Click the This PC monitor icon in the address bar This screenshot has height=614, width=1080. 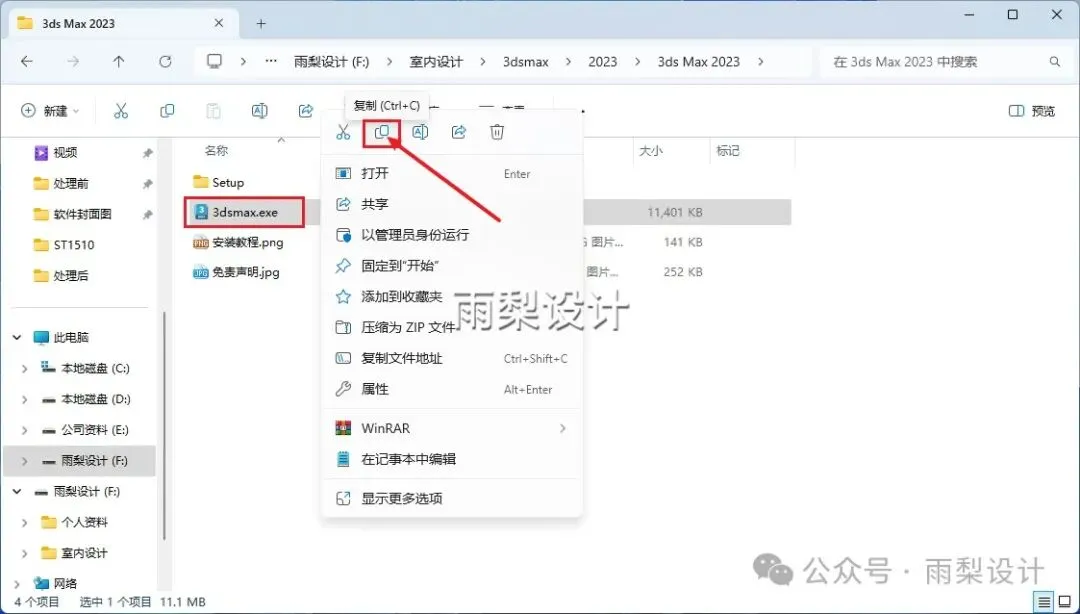[x=215, y=61]
